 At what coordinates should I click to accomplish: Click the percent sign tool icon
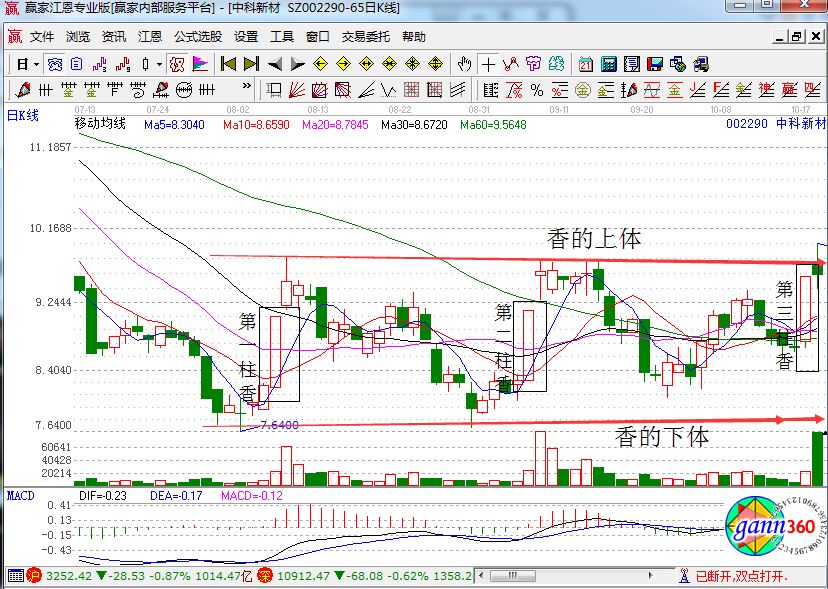coord(537,90)
